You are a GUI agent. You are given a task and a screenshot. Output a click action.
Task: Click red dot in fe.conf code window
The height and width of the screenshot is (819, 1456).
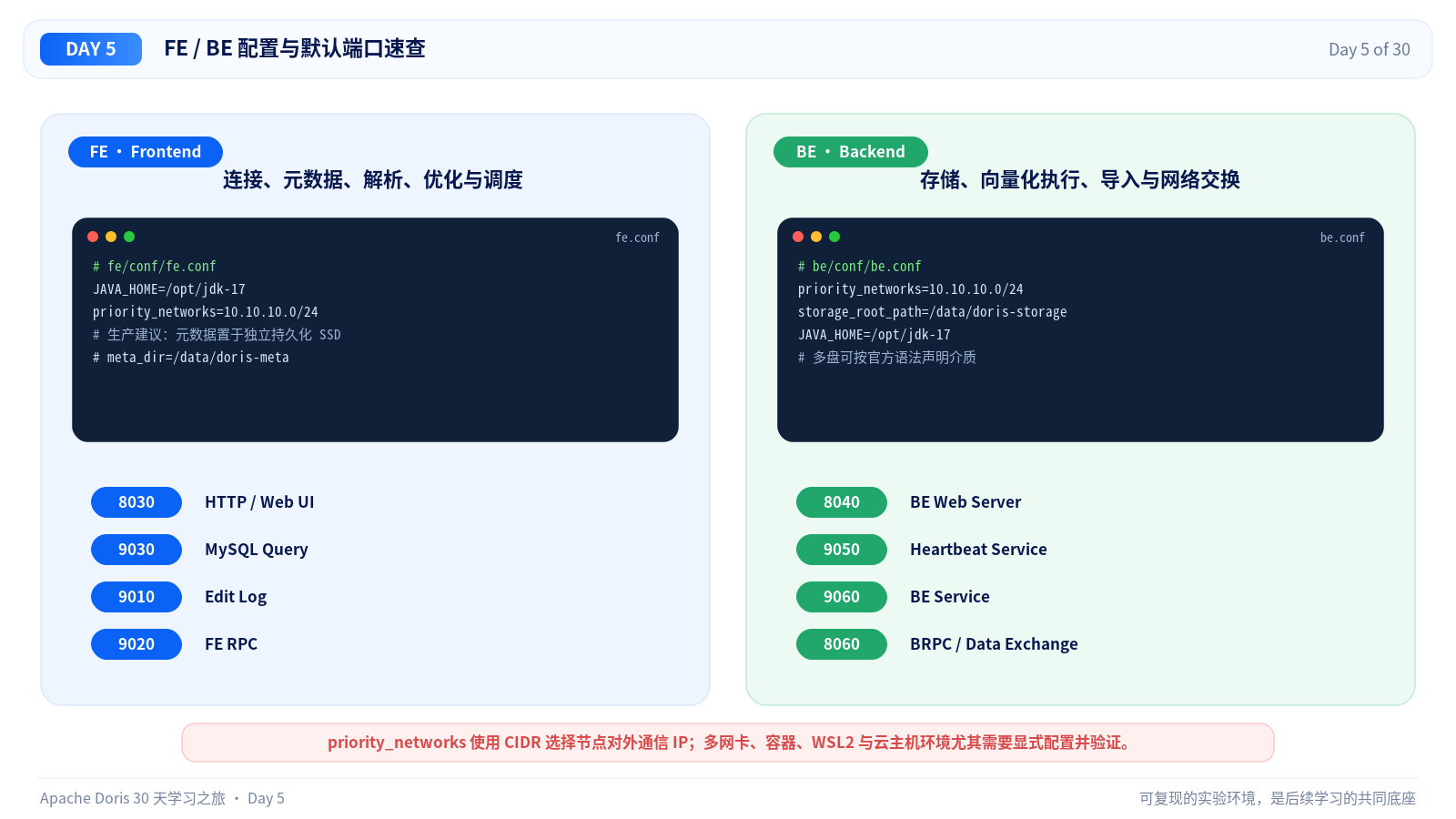tap(93, 237)
